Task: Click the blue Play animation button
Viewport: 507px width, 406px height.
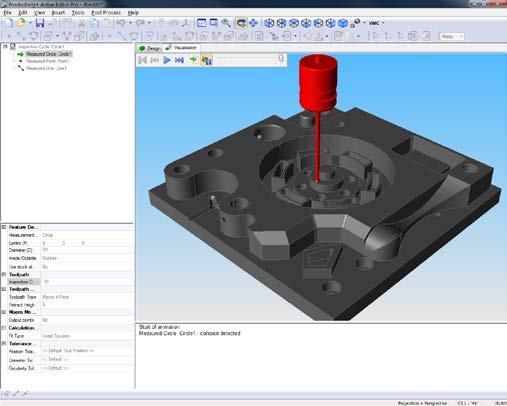Action: (x=167, y=60)
